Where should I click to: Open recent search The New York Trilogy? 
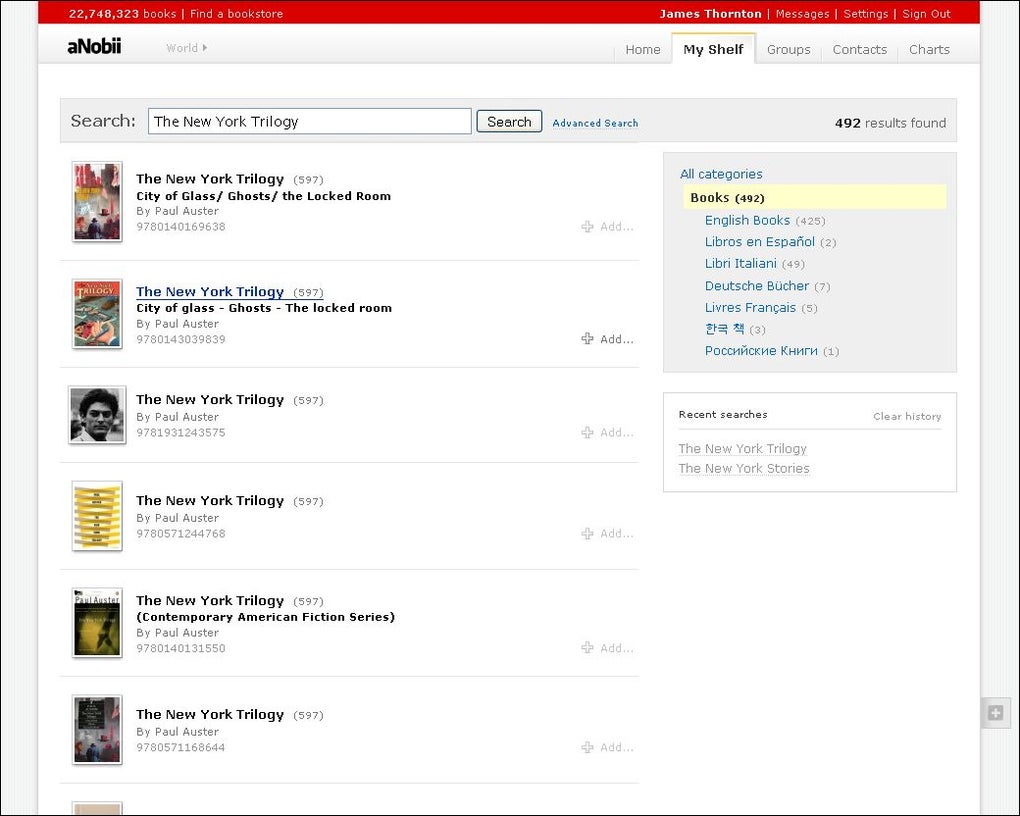tap(742, 448)
